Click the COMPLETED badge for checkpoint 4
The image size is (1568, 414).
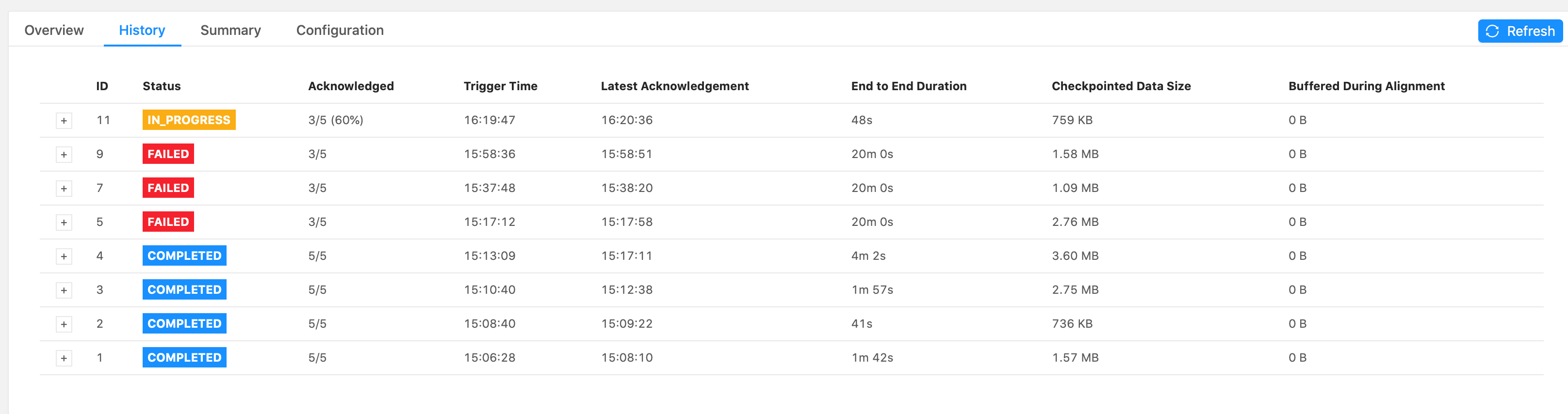pos(184,256)
